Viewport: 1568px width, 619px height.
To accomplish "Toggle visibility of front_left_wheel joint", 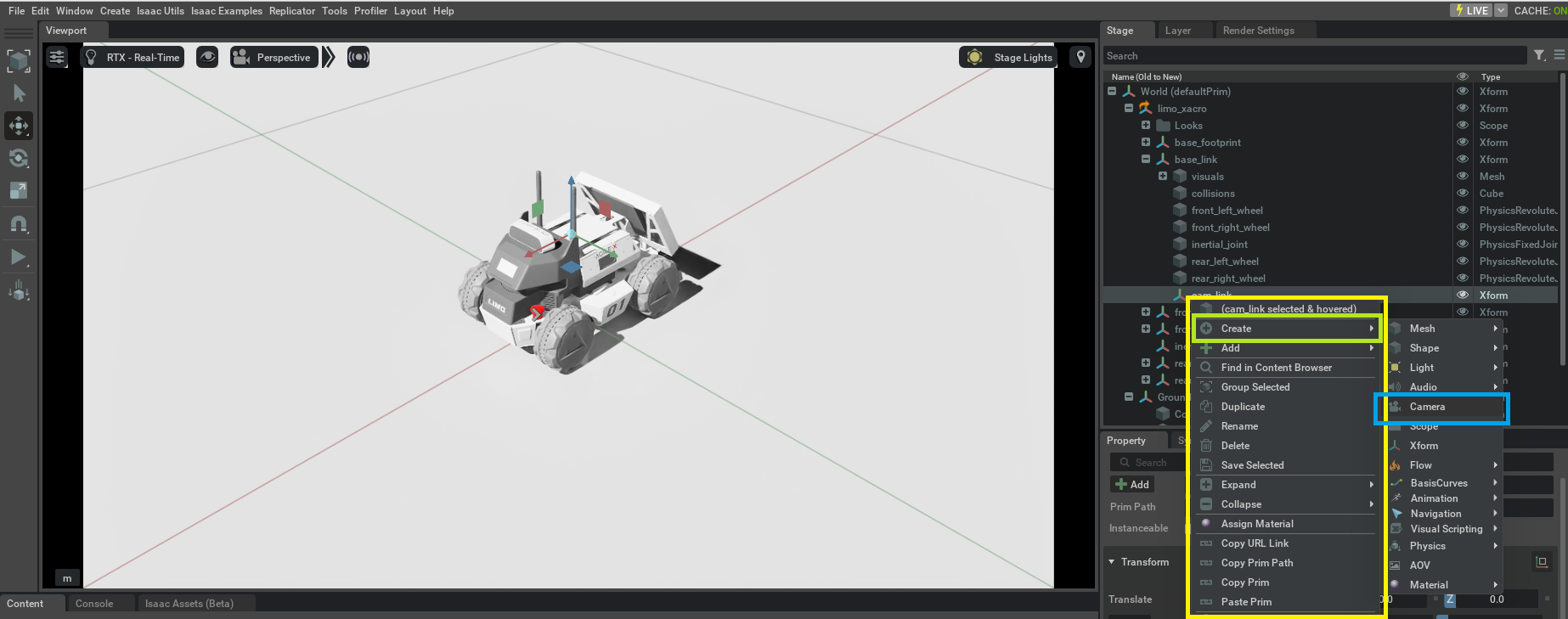I will 1463,210.
